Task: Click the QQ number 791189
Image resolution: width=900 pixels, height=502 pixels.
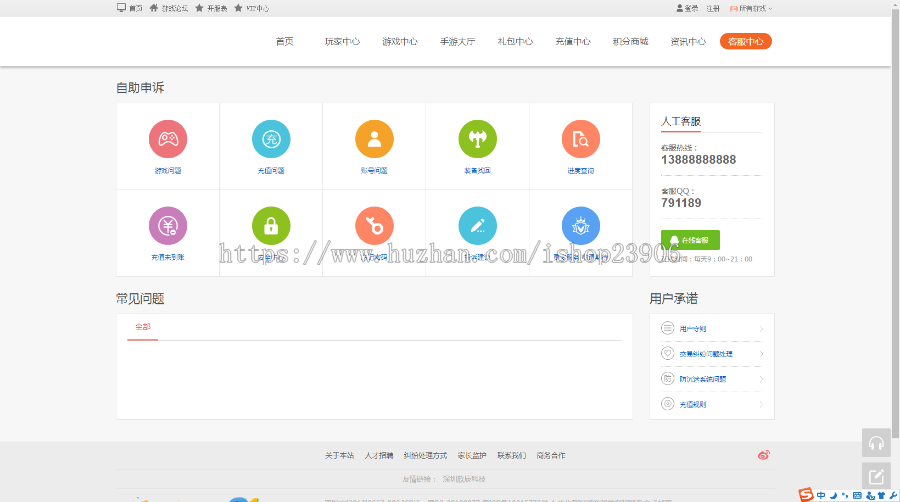Action: pos(681,203)
